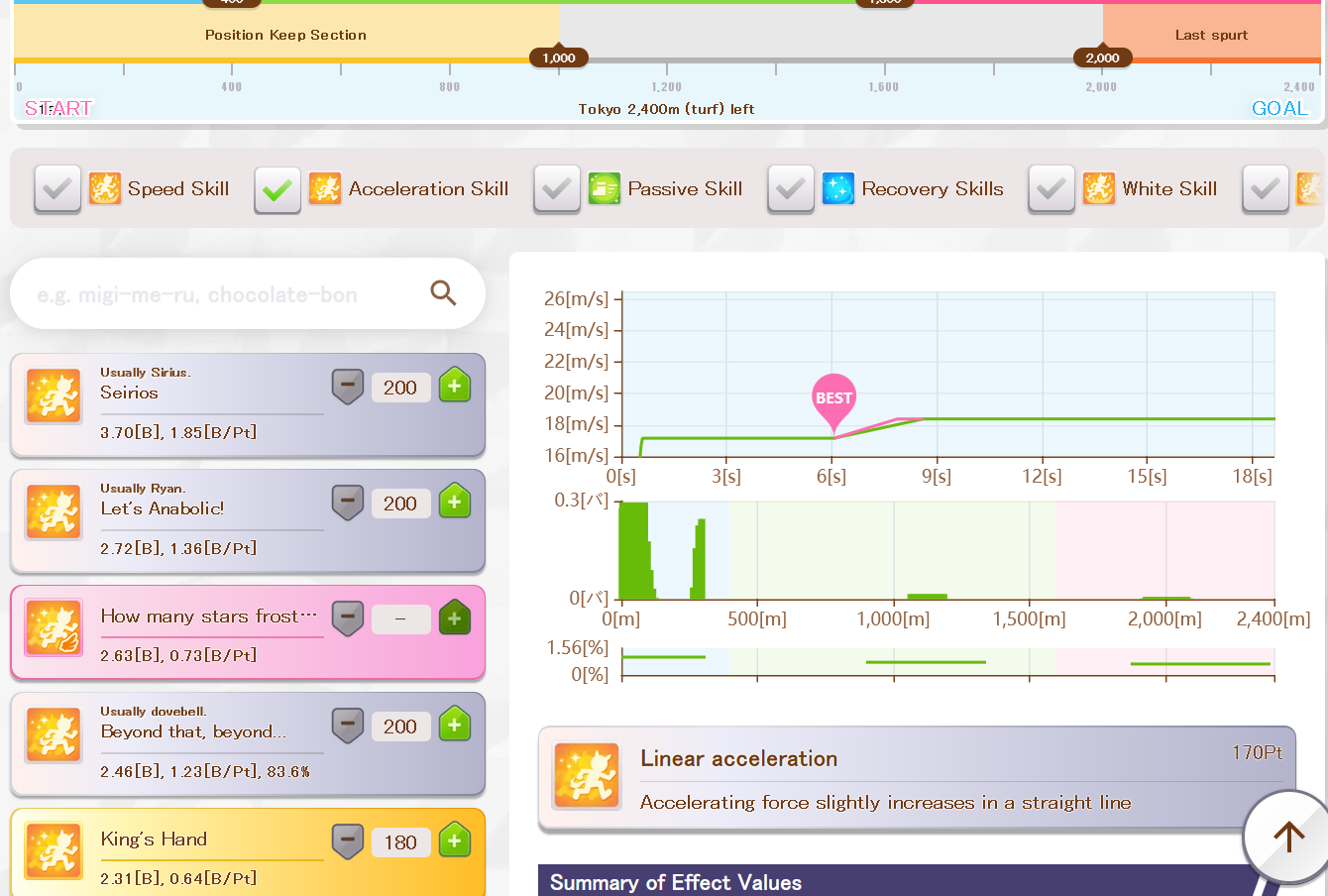Click the pink BEST marker on graph

(x=833, y=399)
